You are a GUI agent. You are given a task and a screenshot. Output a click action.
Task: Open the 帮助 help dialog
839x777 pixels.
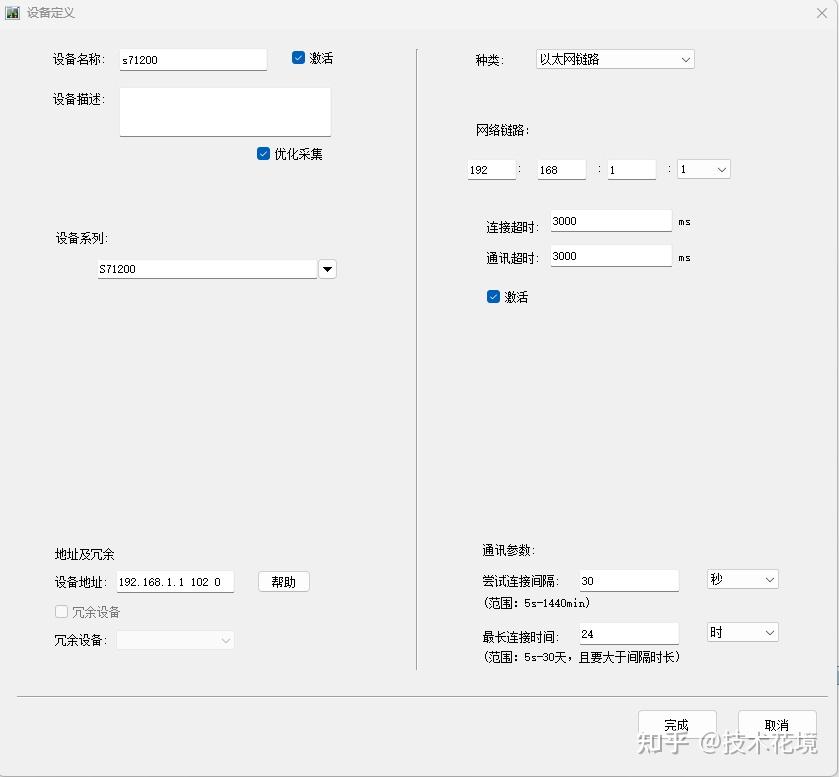(283, 581)
